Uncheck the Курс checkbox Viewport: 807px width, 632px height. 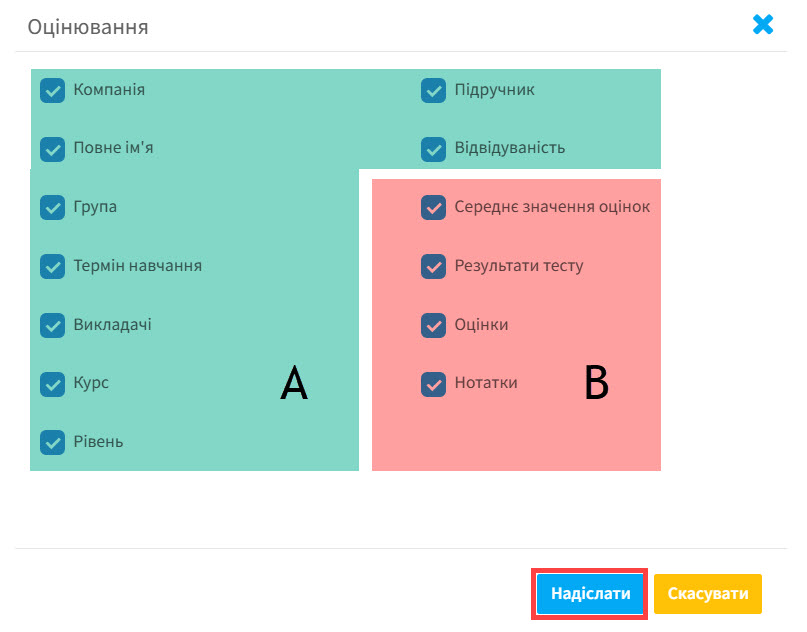[x=52, y=383]
